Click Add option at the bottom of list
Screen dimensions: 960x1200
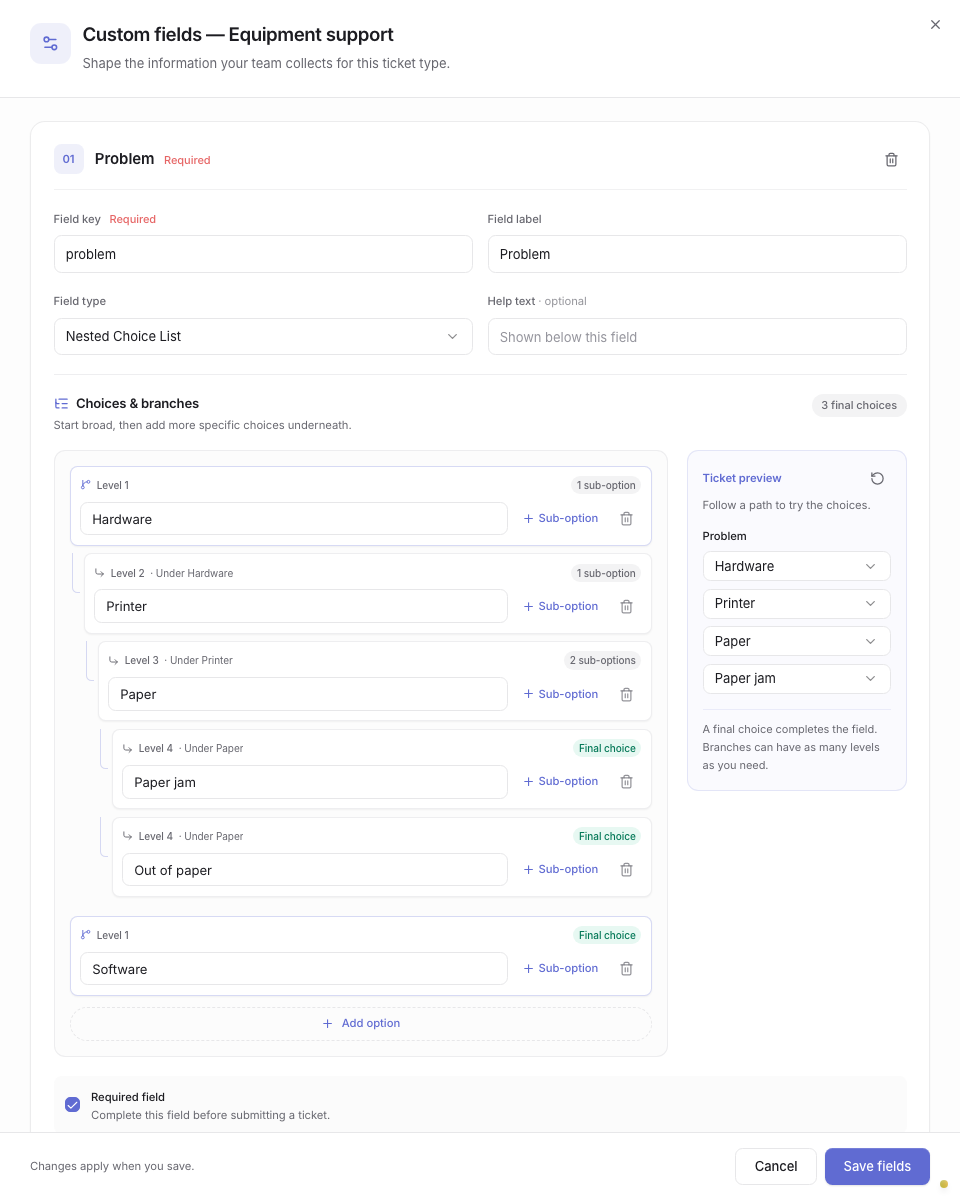(x=361, y=1023)
